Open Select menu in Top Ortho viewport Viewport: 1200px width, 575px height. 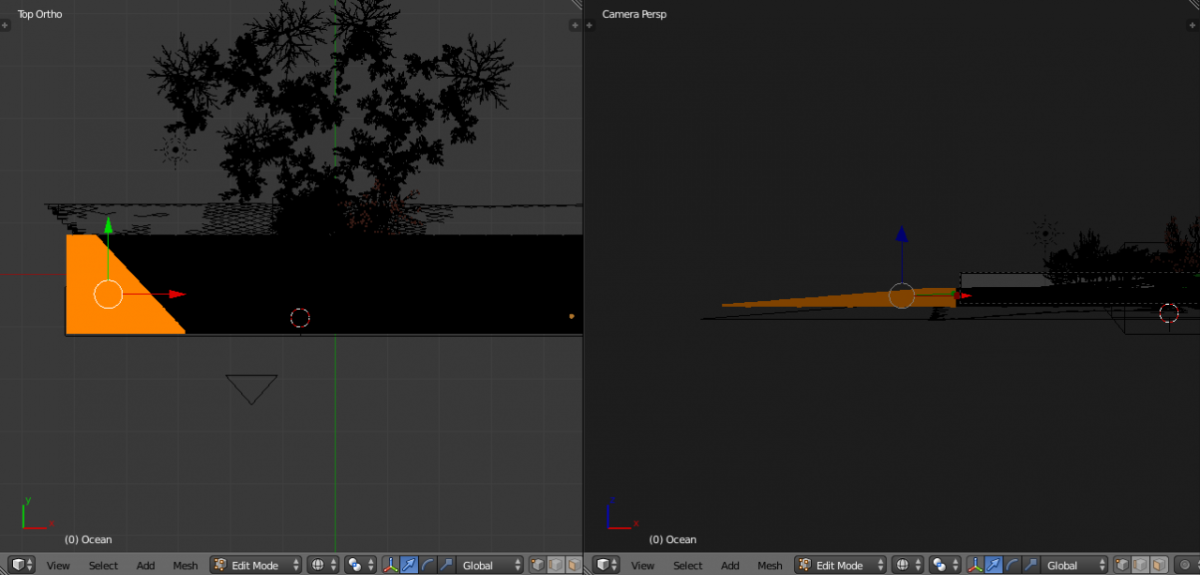pyautogui.click(x=103, y=565)
